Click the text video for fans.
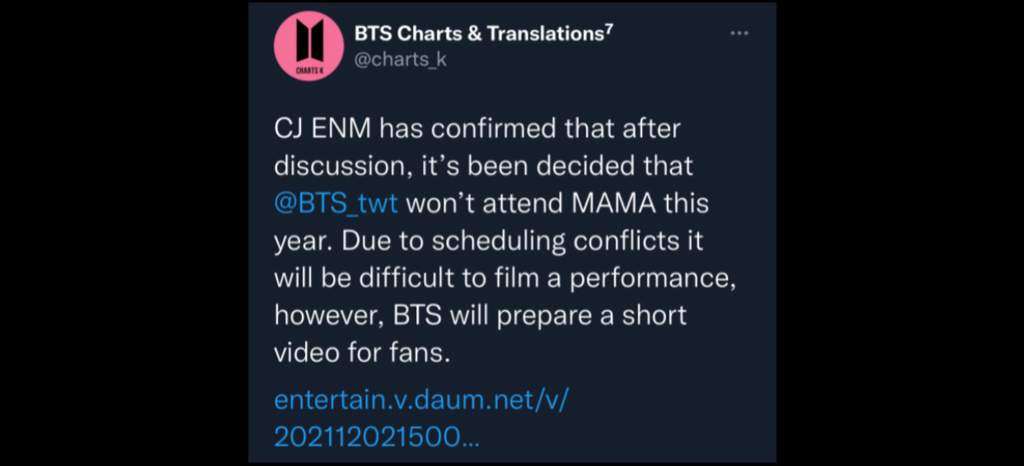 (362, 354)
